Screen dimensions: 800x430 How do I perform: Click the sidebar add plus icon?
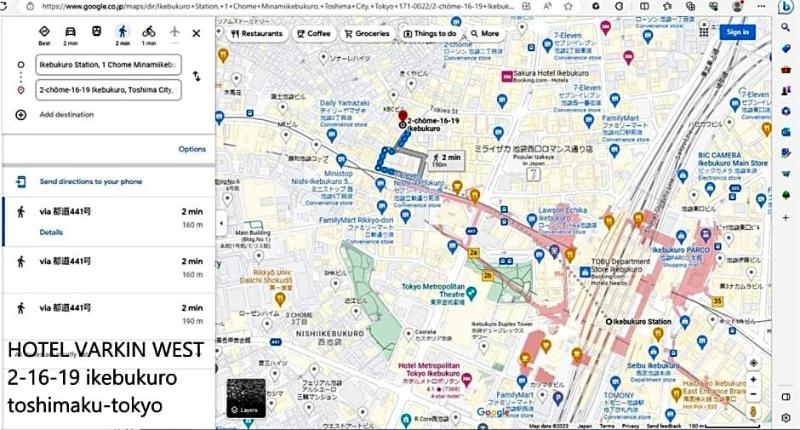pyautogui.click(x=786, y=217)
